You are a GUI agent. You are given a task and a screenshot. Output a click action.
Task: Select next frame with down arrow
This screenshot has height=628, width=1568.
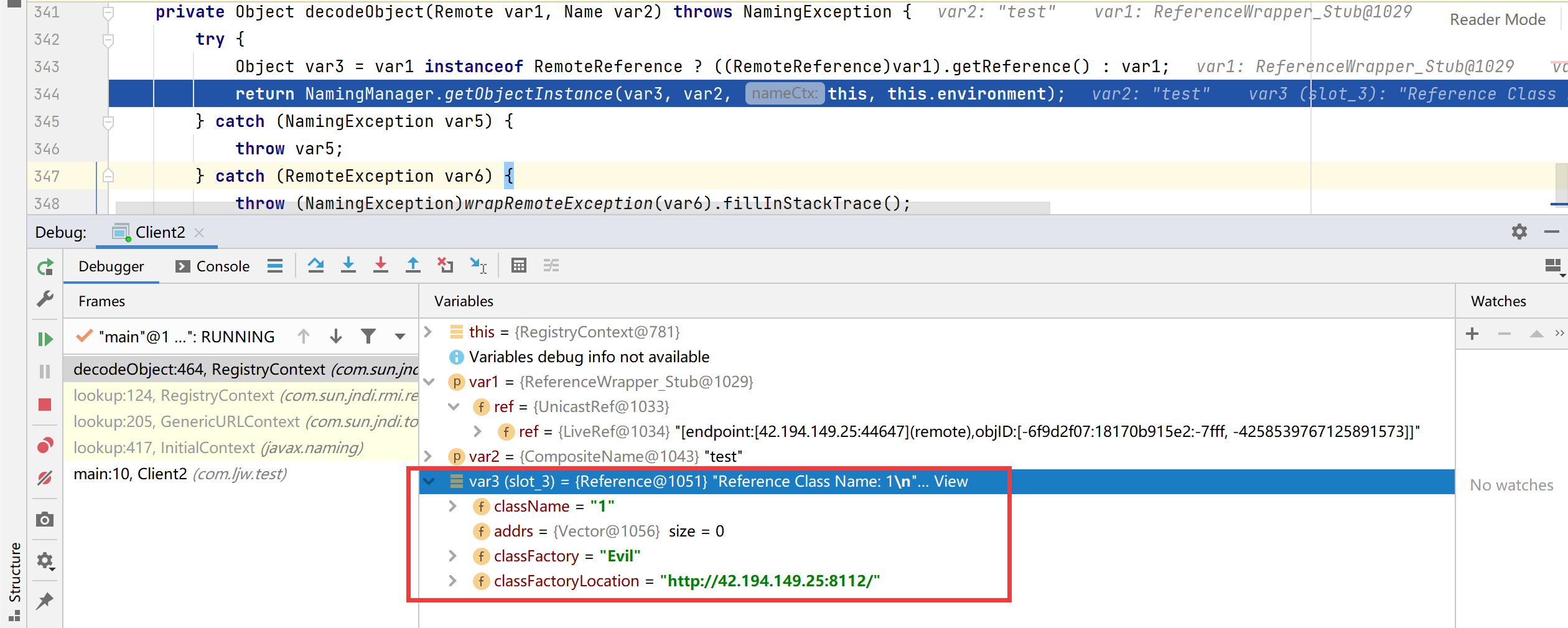click(x=336, y=337)
